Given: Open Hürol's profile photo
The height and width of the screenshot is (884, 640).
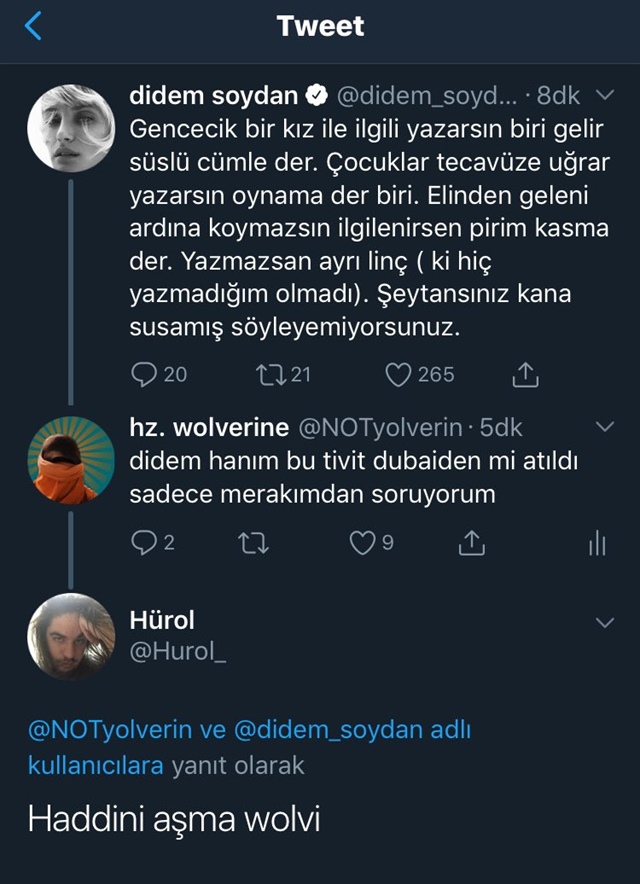Looking at the screenshot, I should click(x=70, y=637).
